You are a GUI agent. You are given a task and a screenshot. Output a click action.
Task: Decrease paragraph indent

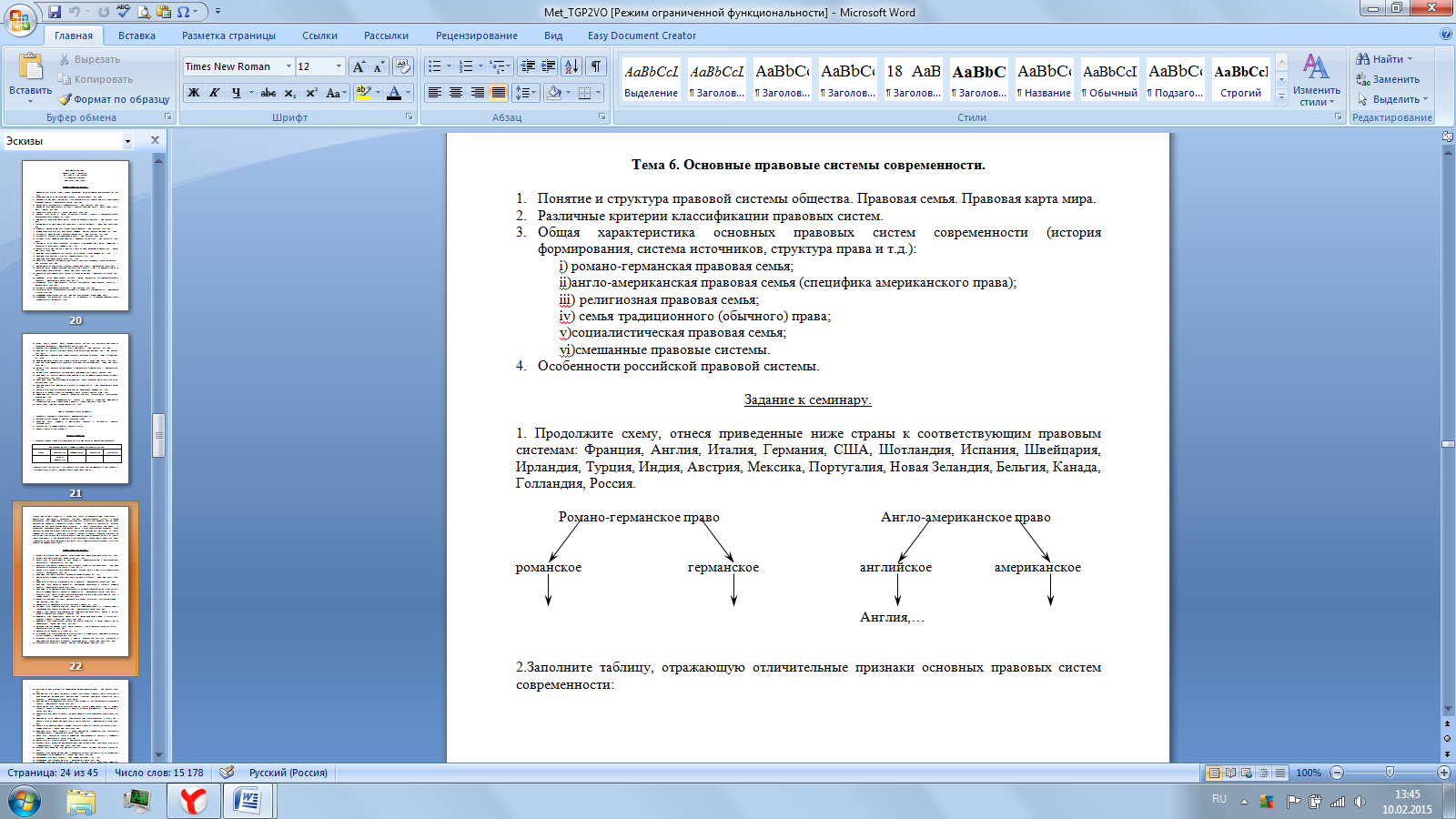point(527,66)
